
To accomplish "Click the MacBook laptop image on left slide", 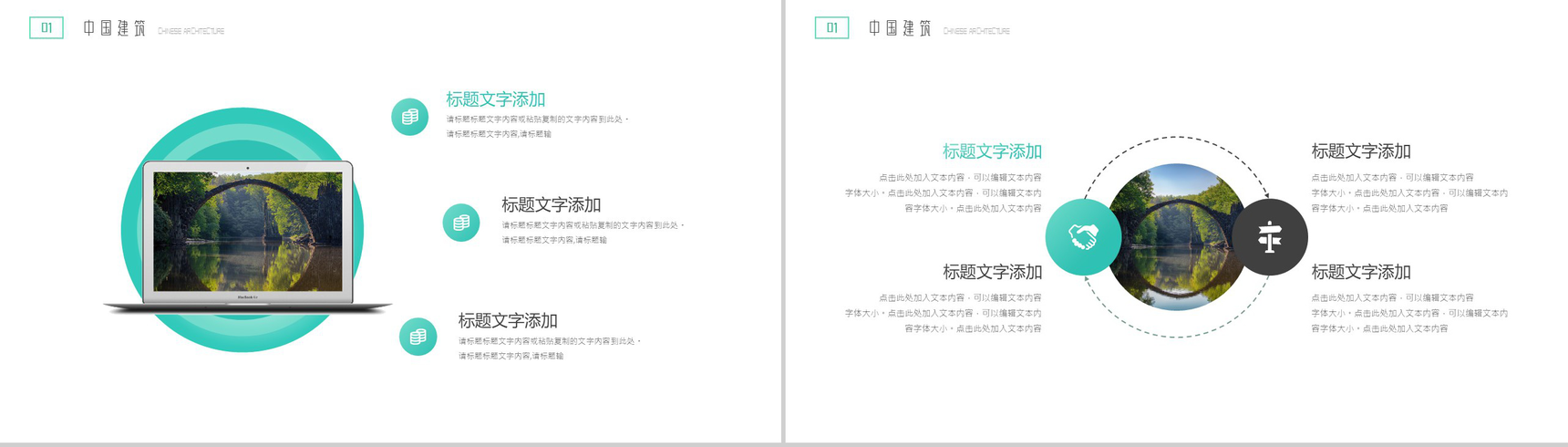I will click(x=248, y=235).
